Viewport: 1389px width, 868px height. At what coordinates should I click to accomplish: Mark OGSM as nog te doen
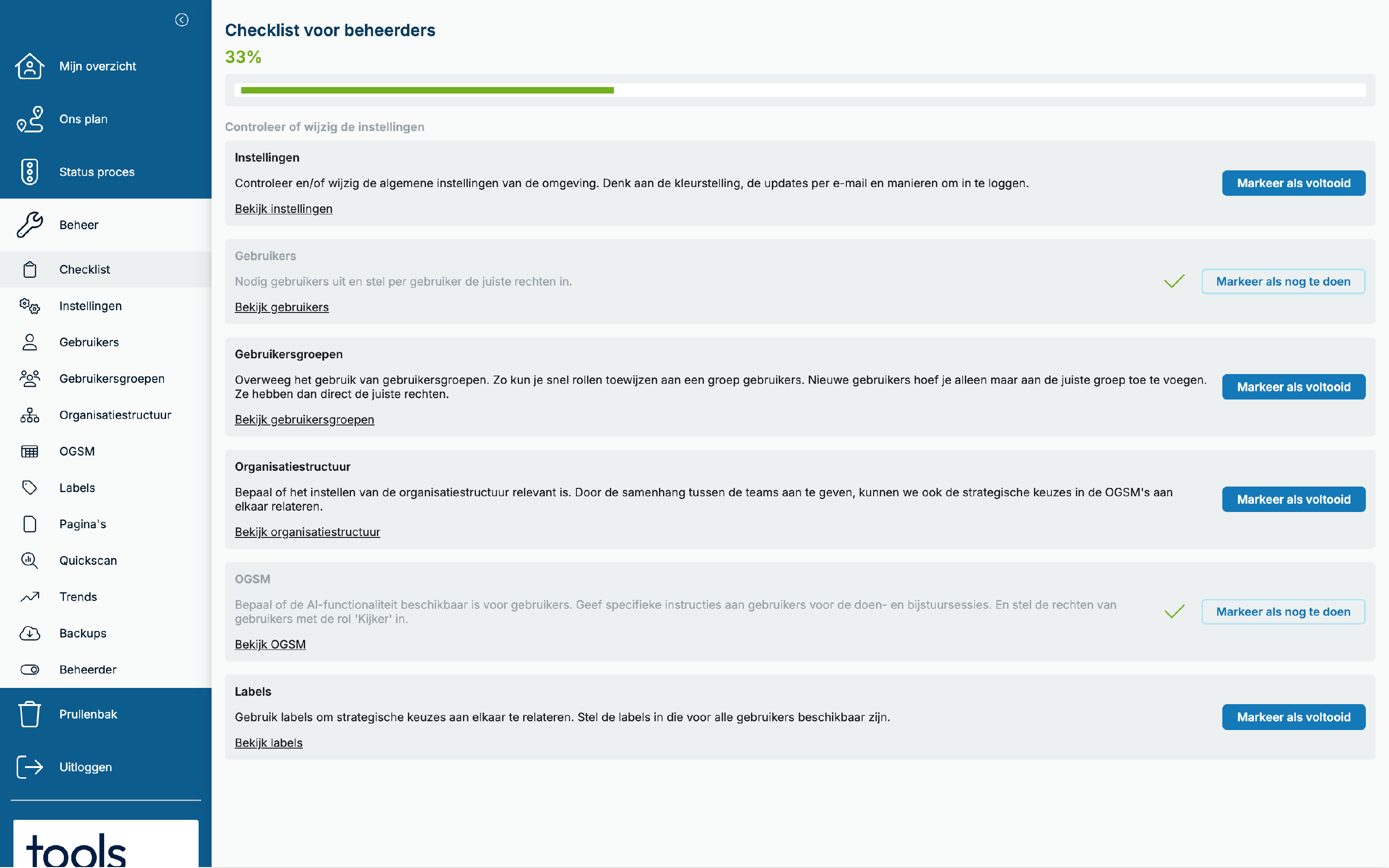click(1283, 612)
